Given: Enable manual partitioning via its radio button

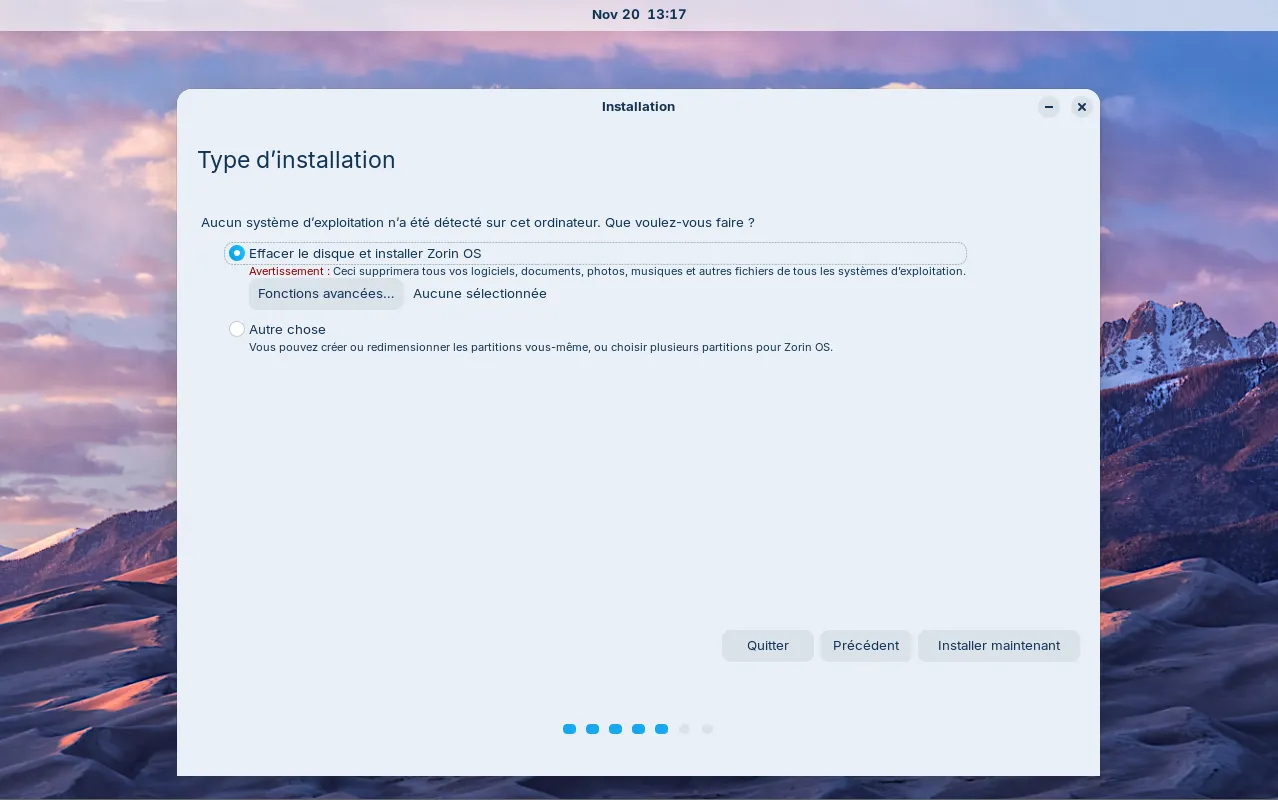Looking at the screenshot, I should (237, 329).
